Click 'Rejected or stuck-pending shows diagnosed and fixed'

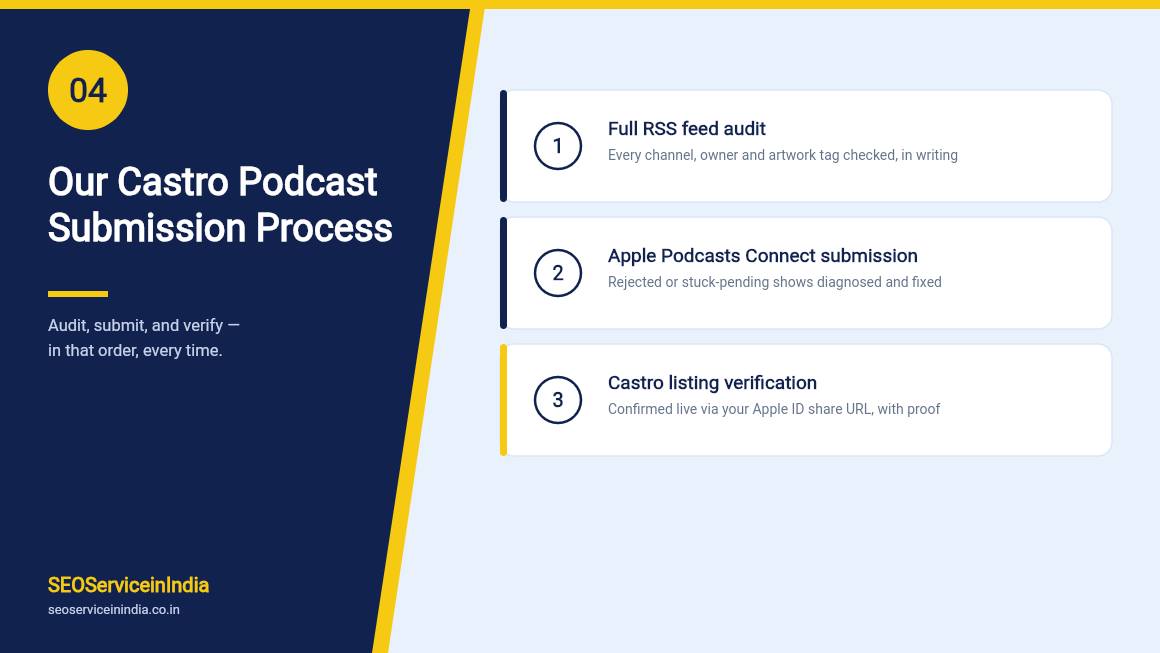775,282
